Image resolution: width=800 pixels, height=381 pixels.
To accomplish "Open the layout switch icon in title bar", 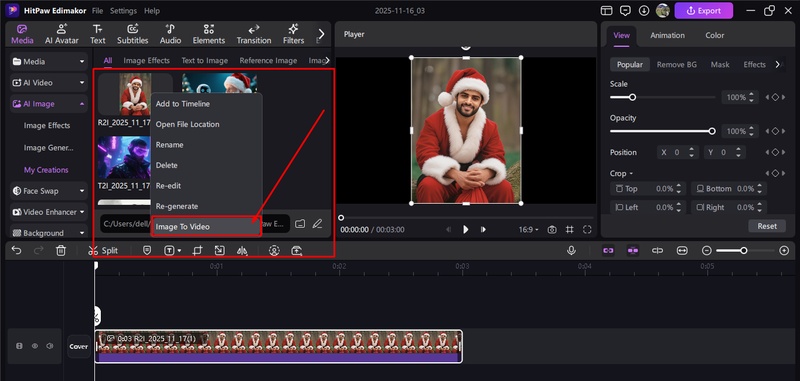I will [x=606, y=10].
